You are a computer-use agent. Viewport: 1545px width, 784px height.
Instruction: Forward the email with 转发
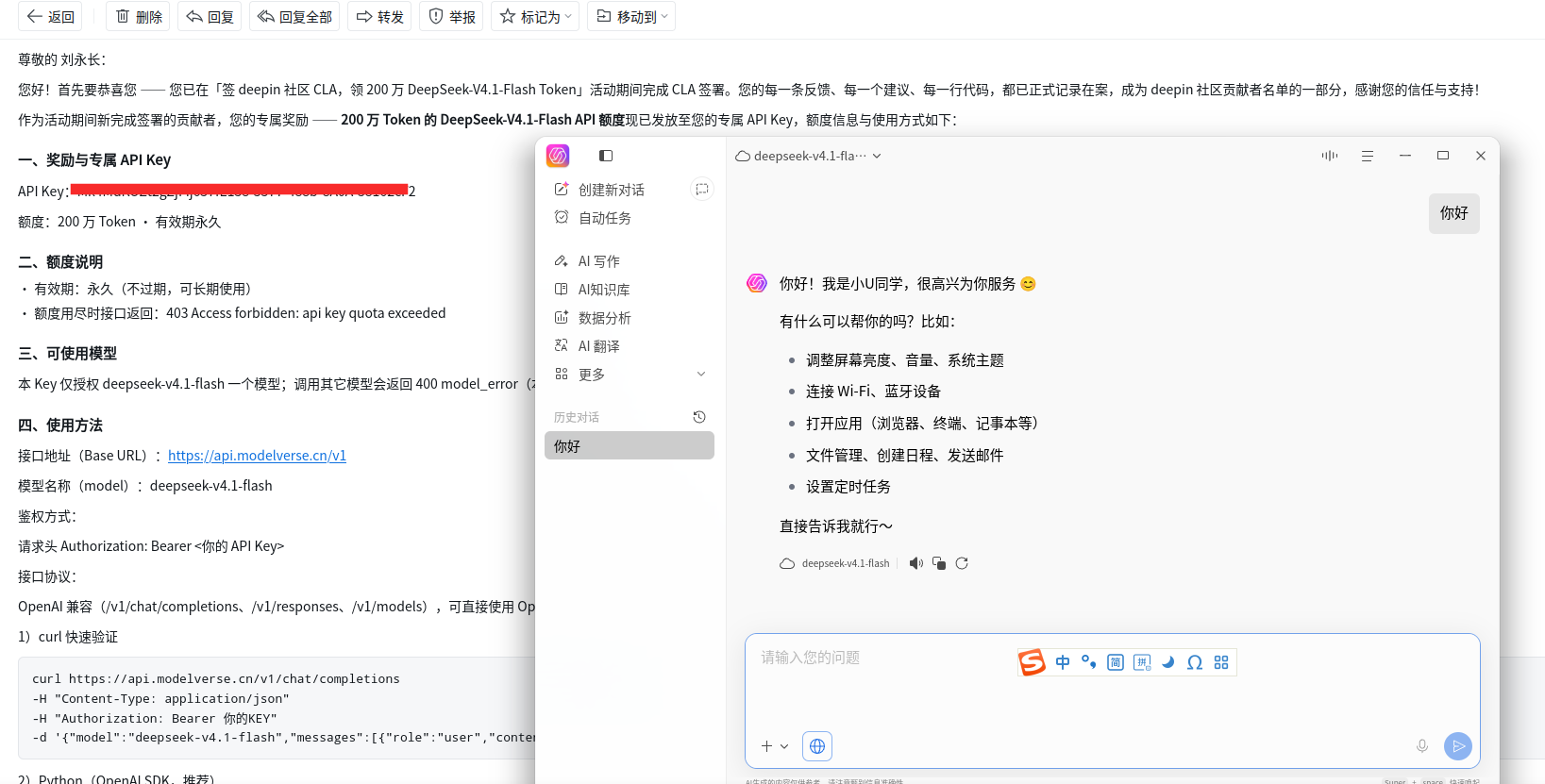[x=379, y=17]
